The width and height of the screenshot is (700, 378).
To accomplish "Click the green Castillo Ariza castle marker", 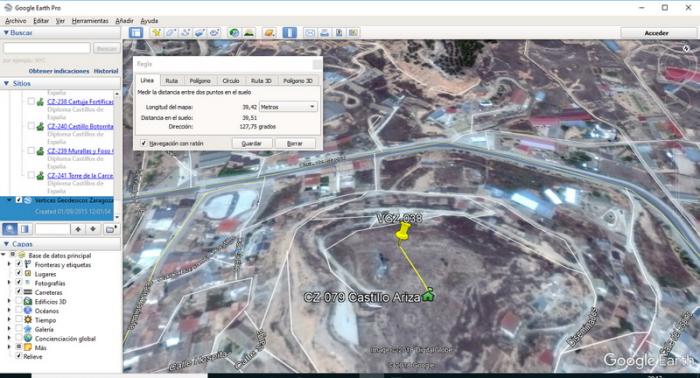I will coord(428,295).
